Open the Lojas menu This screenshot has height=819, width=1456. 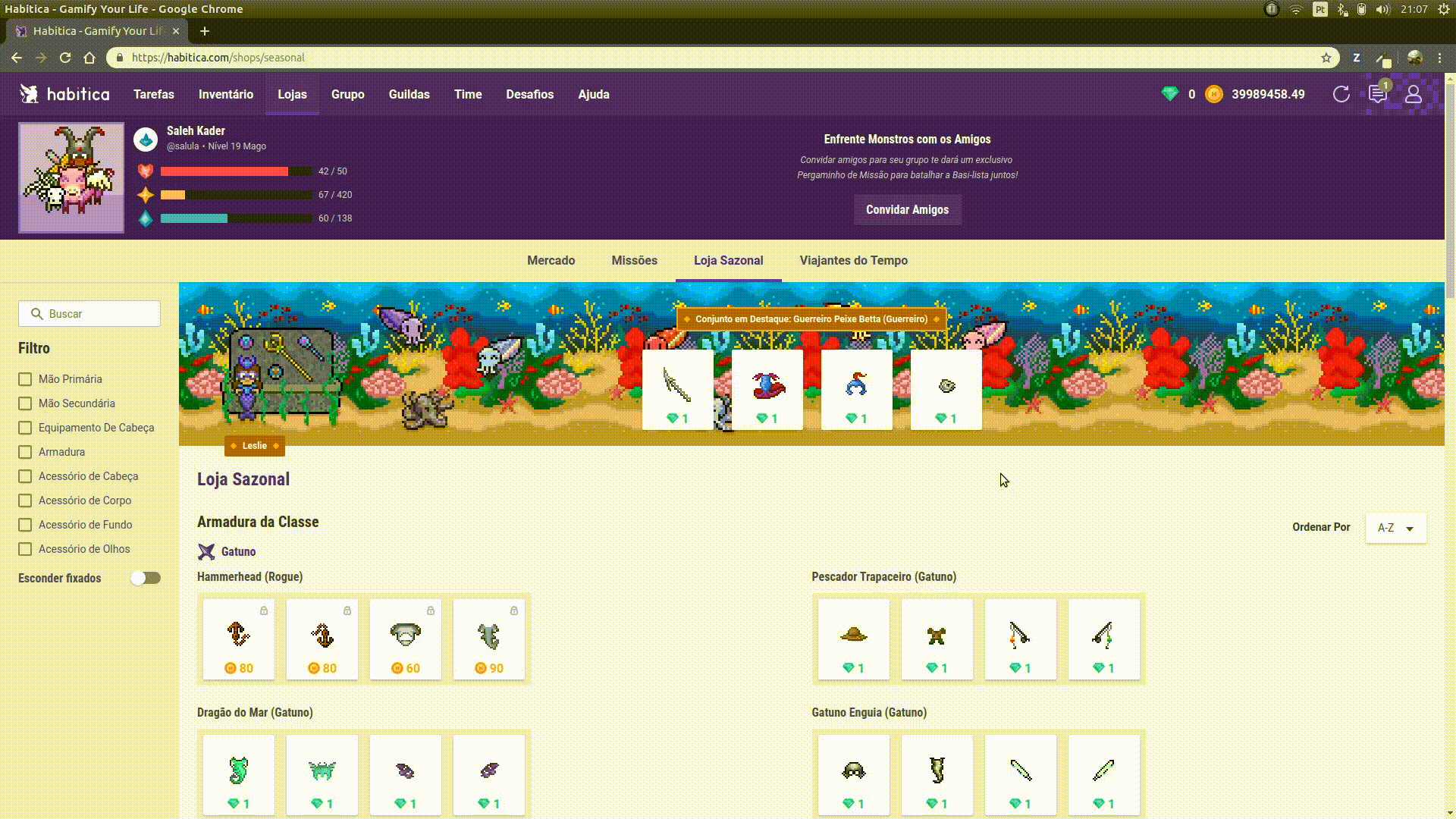tap(292, 94)
